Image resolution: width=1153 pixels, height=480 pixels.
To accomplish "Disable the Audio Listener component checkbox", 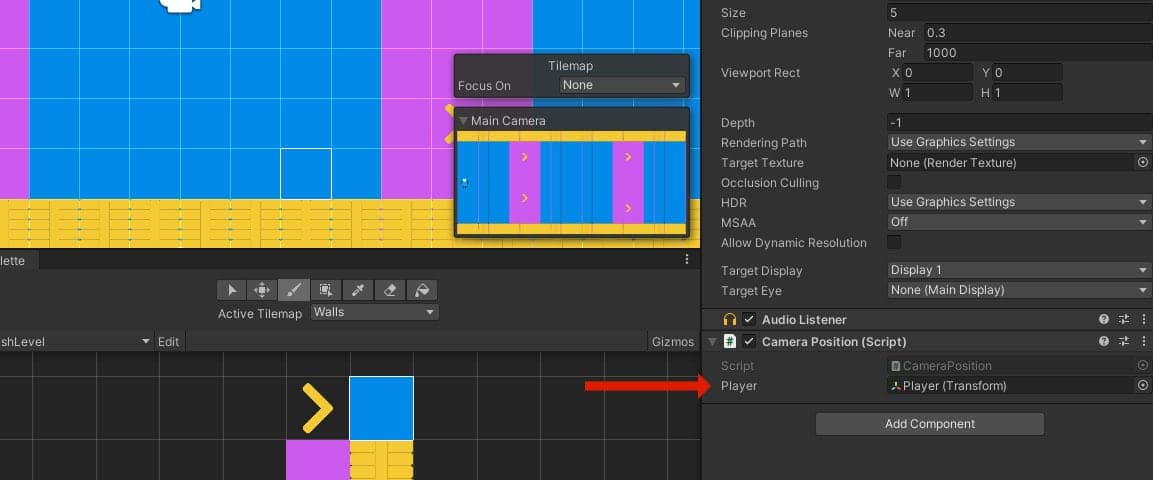I will pos(749,320).
